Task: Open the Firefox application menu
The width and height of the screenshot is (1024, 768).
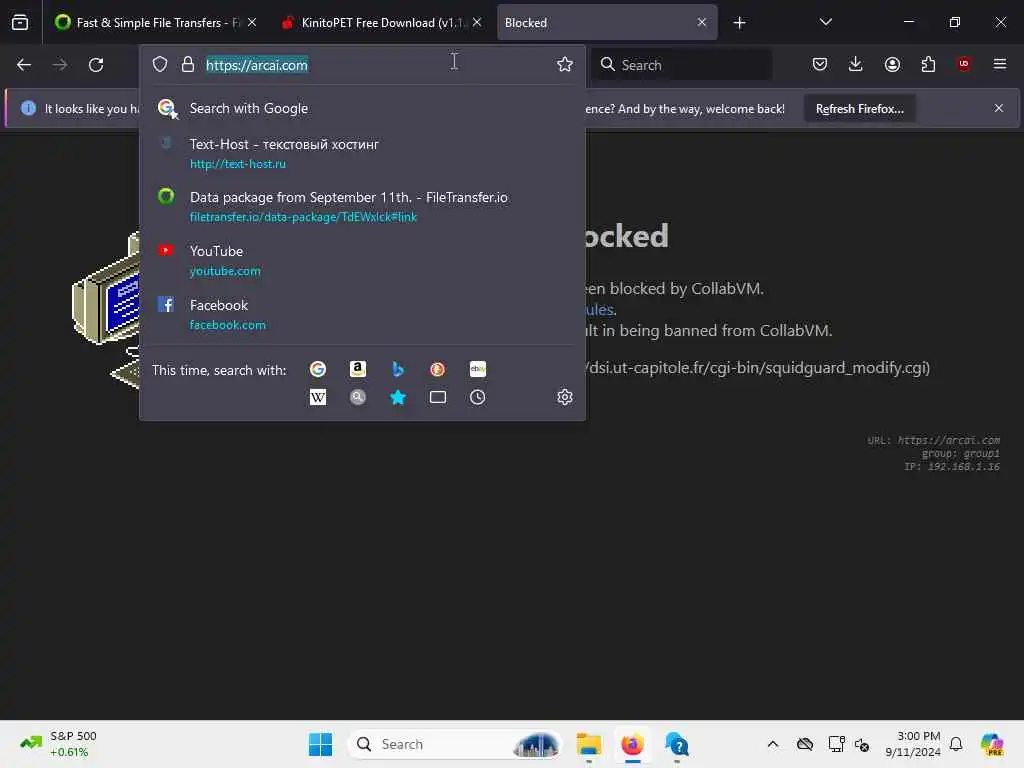Action: click(1000, 64)
